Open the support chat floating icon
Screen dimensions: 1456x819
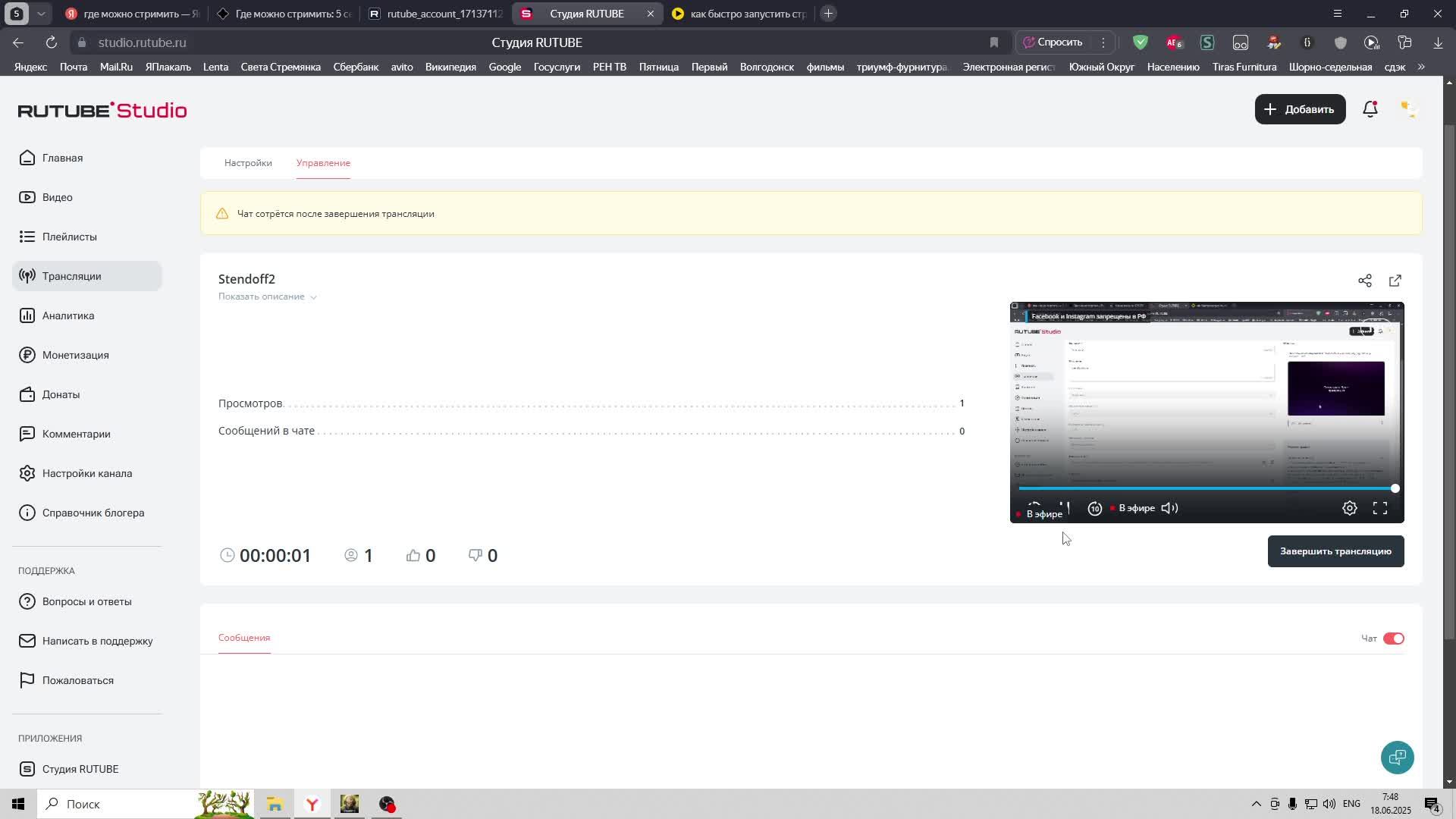1396,757
